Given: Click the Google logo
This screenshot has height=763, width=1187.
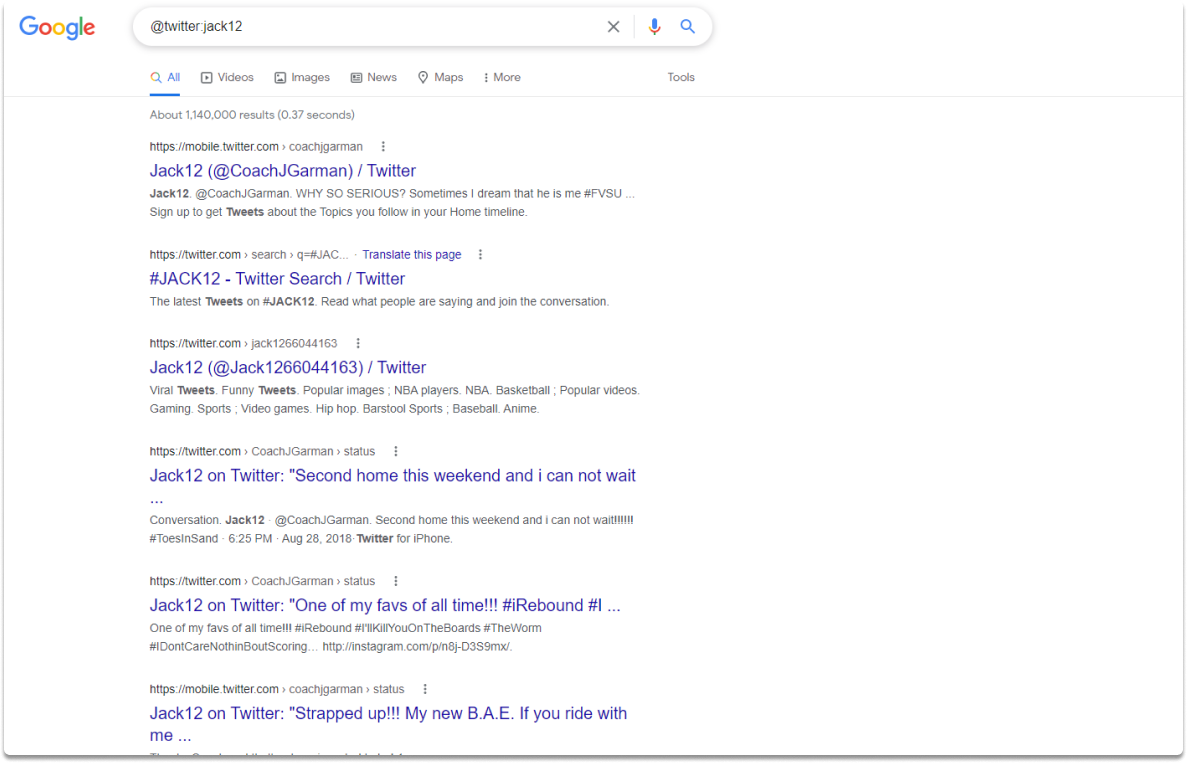Looking at the screenshot, I should click(58, 27).
